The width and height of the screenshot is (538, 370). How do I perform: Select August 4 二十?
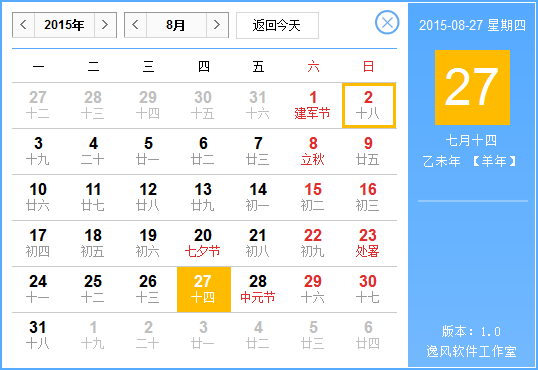coord(93,151)
